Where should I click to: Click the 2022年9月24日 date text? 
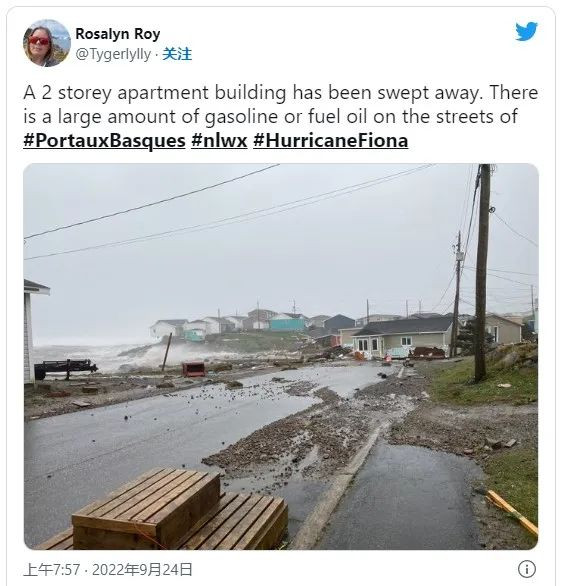[142, 570]
